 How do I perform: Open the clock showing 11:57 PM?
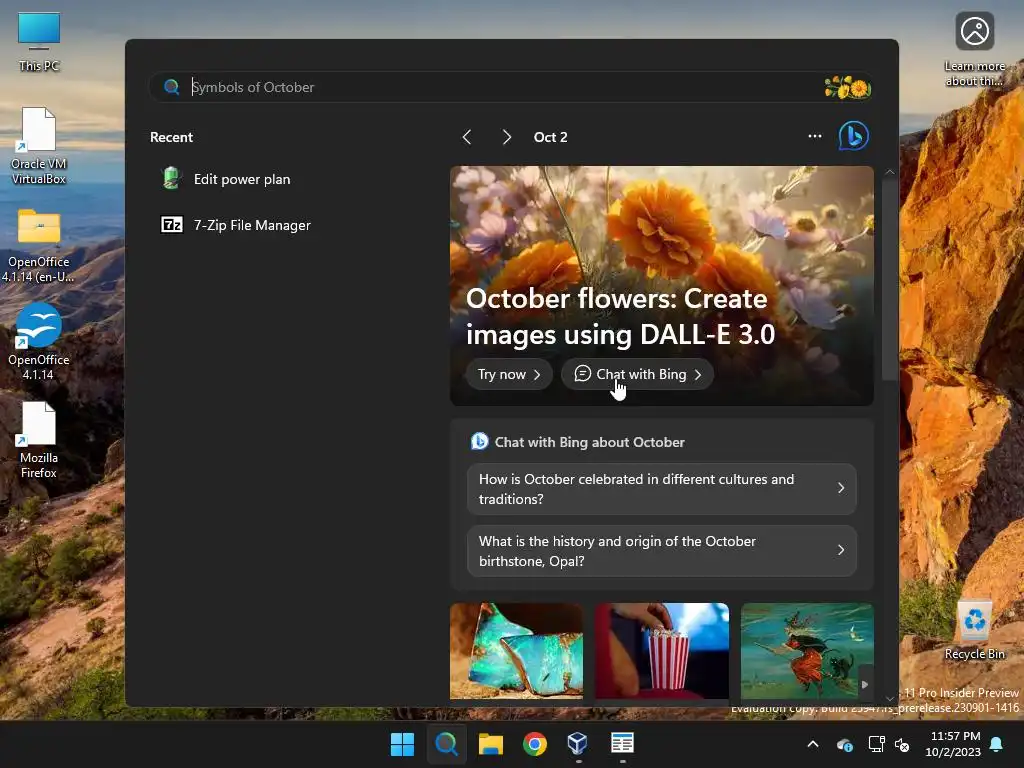pyautogui.click(x=953, y=744)
